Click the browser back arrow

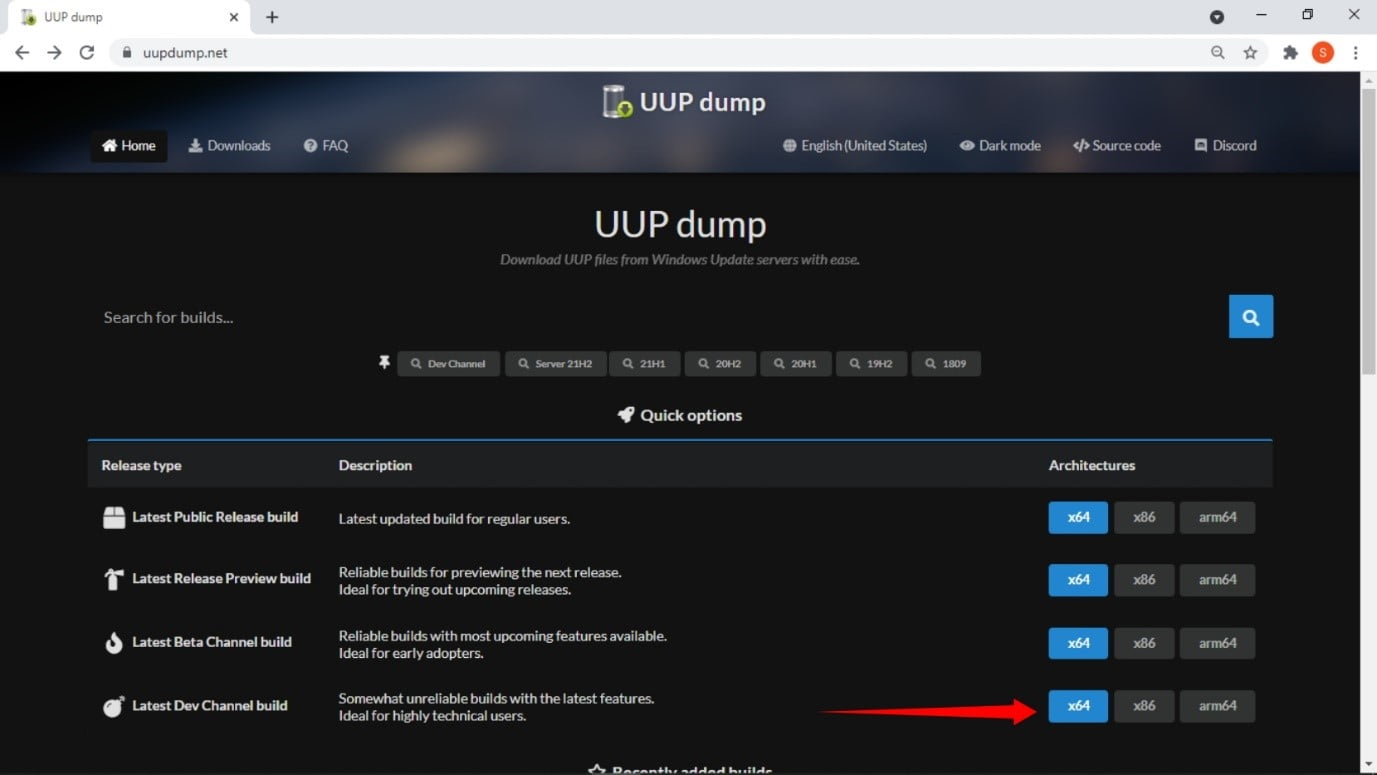pos(22,52)
